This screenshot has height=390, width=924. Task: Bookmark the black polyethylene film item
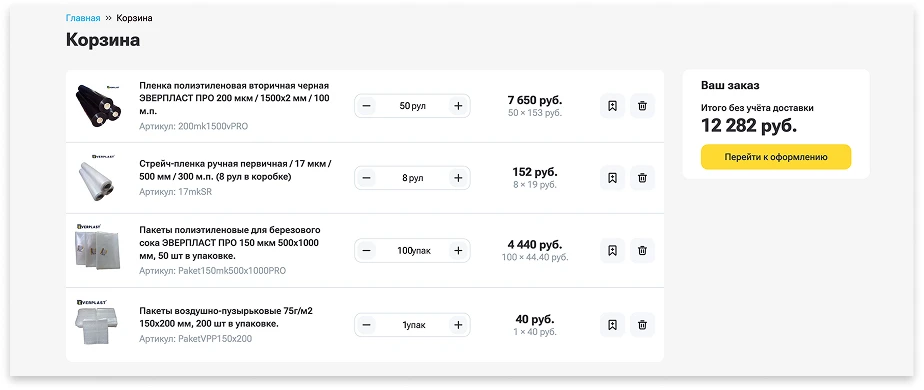(x=612, y=106)
